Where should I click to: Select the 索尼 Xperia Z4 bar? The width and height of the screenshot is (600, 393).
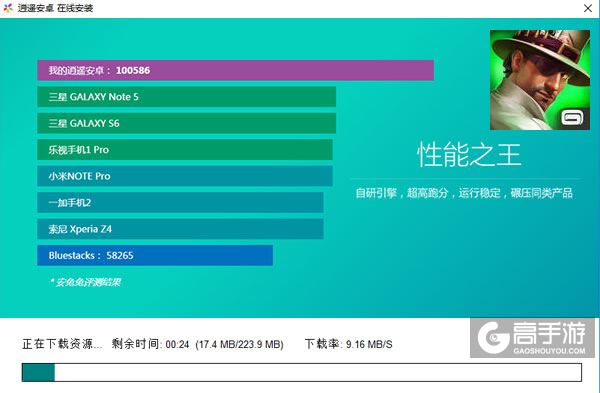click(x=180, y=229)
